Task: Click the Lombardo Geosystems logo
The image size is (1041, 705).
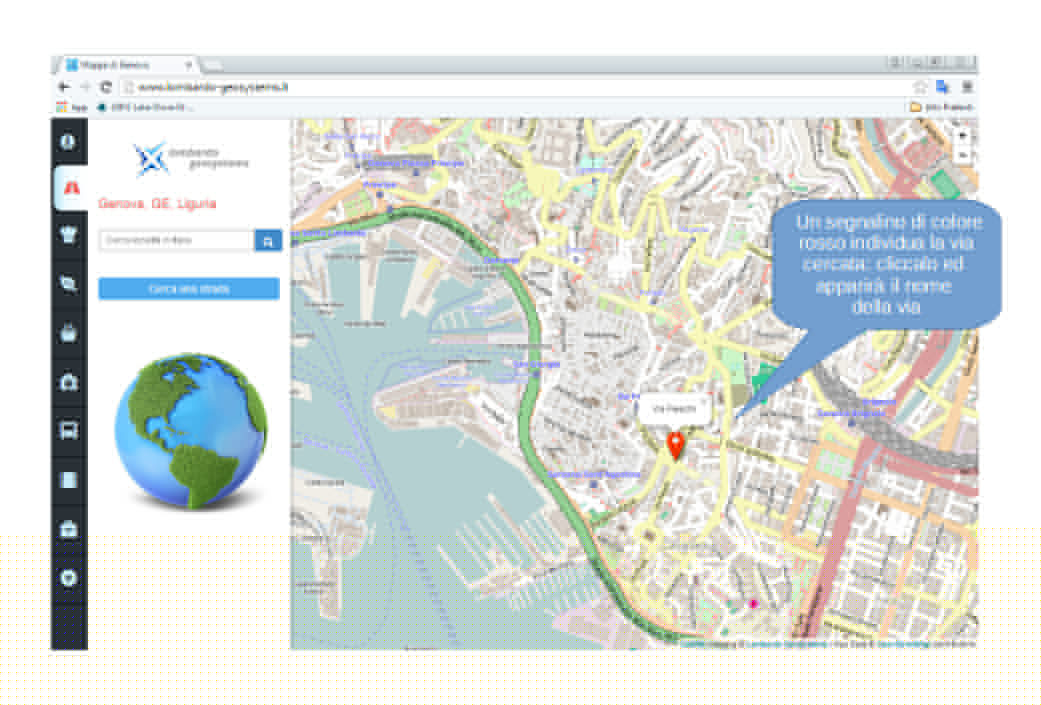Action: [x=191, y=159]
